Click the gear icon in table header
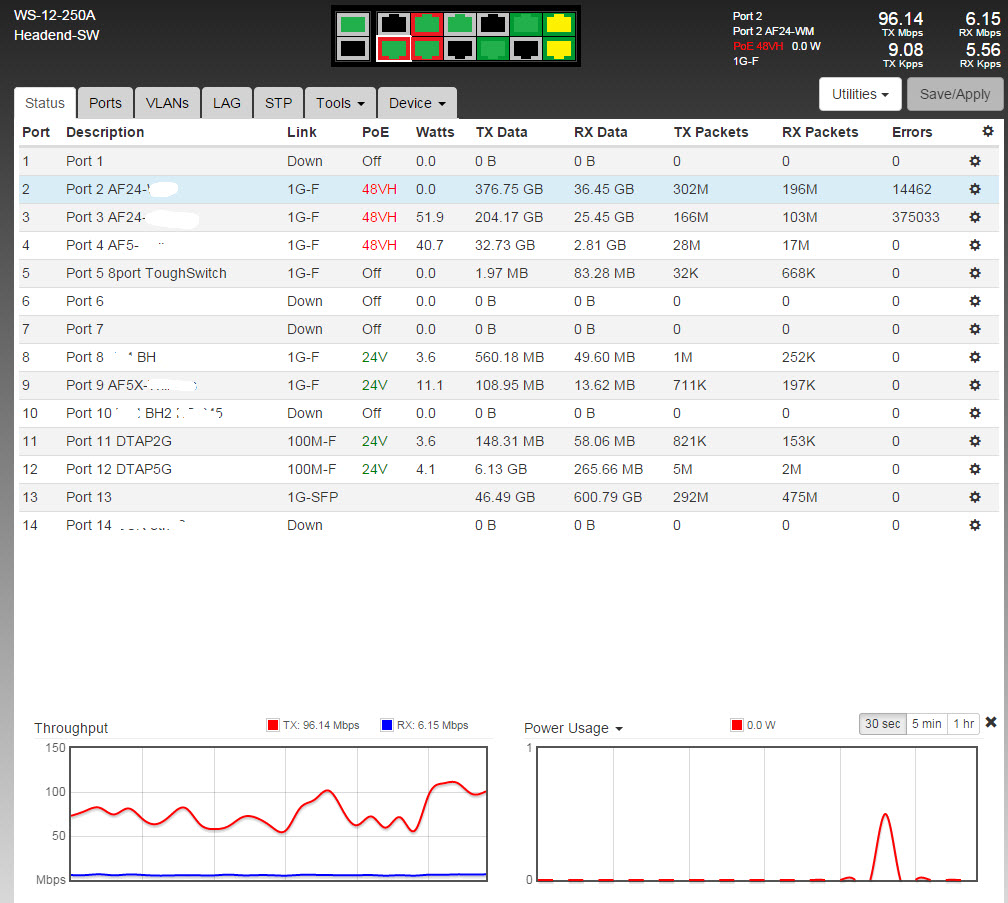The height and width of the screenshot is (903, 1008). click(988, 131)
